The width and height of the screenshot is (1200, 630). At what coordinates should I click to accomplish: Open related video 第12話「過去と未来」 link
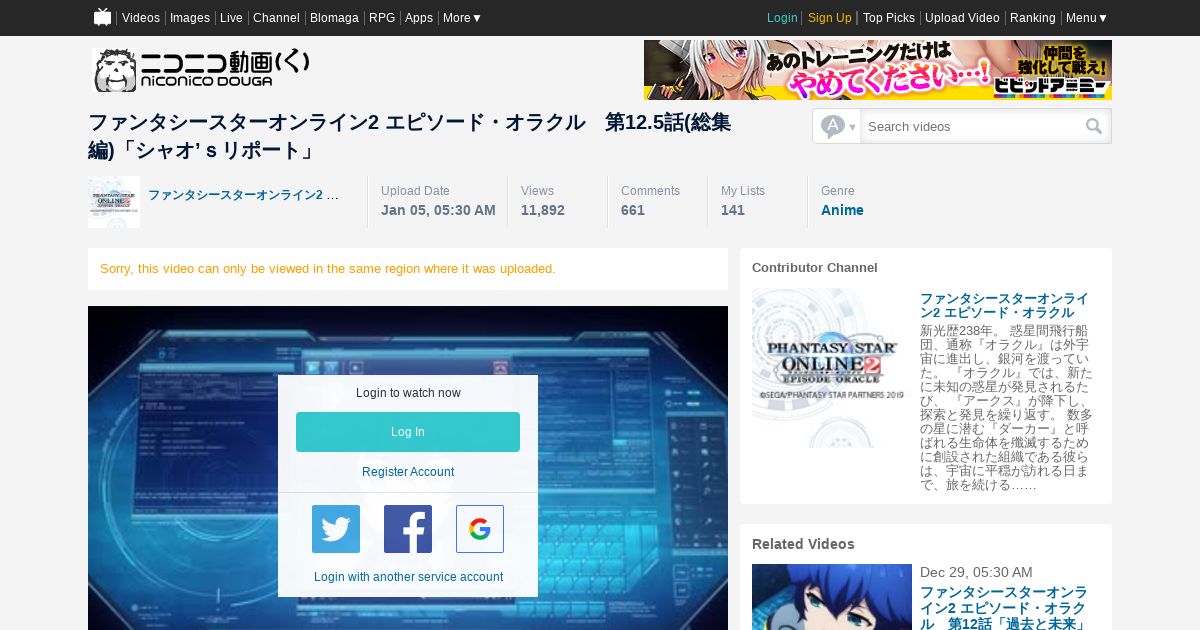1003,608
